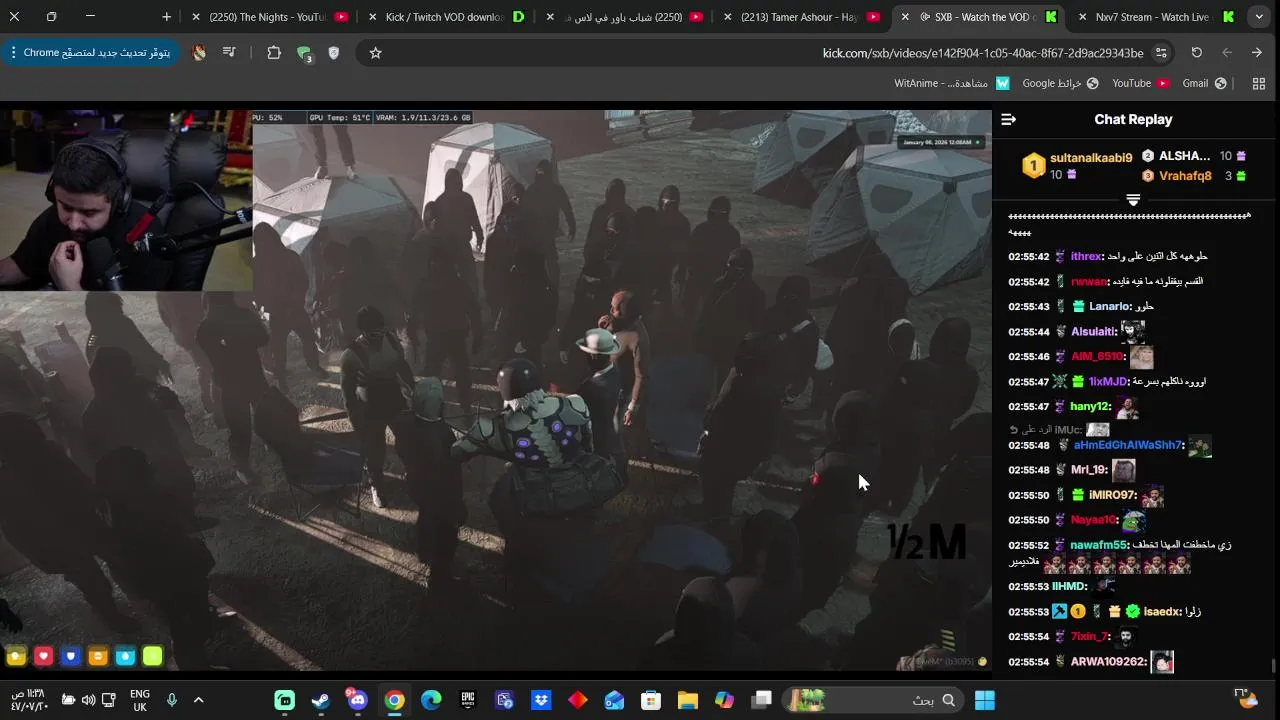Click the shield extension icon
This screenshot has height=720, width=1280.
click(x=334, y=53)
